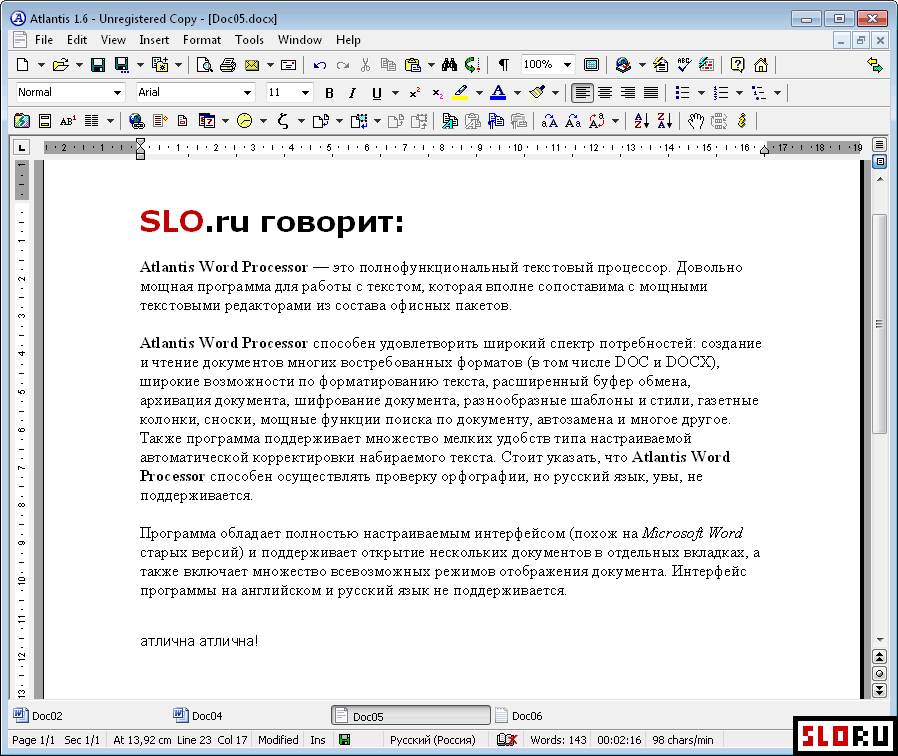Click the Insert Hyperlink globe icon
Screen dimensions: 898x756
click(137, 121)
